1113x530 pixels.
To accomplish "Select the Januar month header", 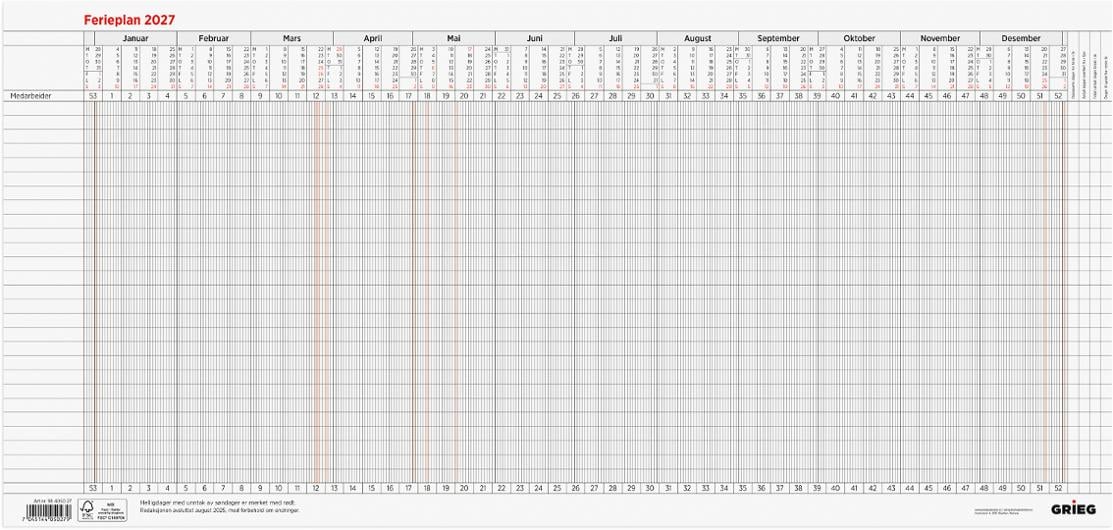I will (x=136, y=38).
